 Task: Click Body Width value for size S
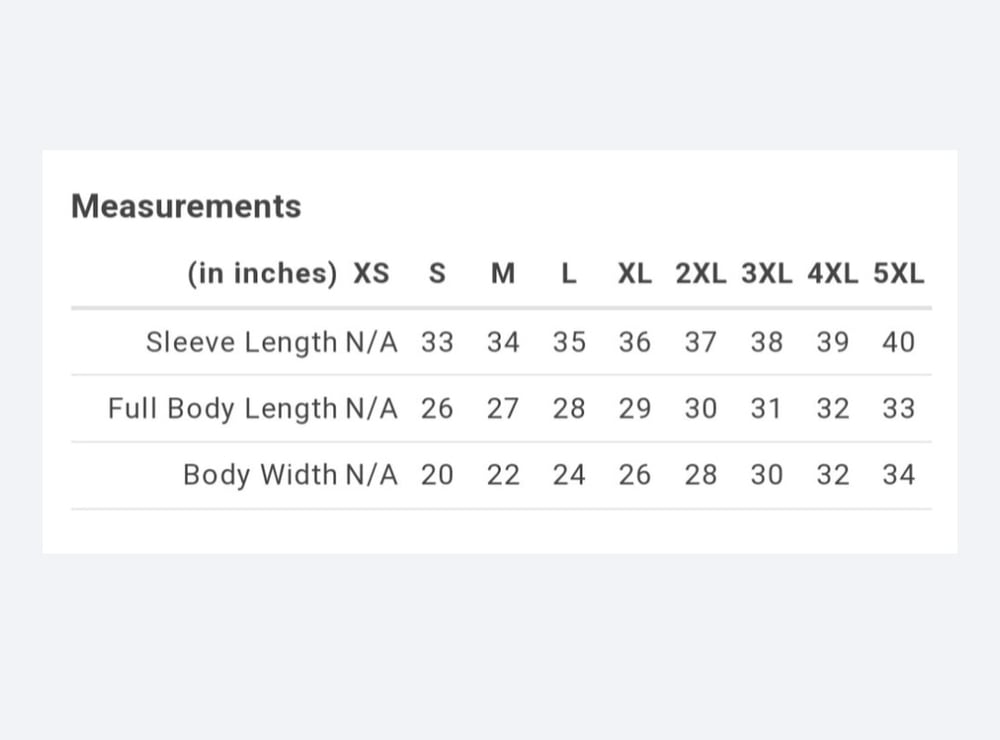tap(437, 474)
